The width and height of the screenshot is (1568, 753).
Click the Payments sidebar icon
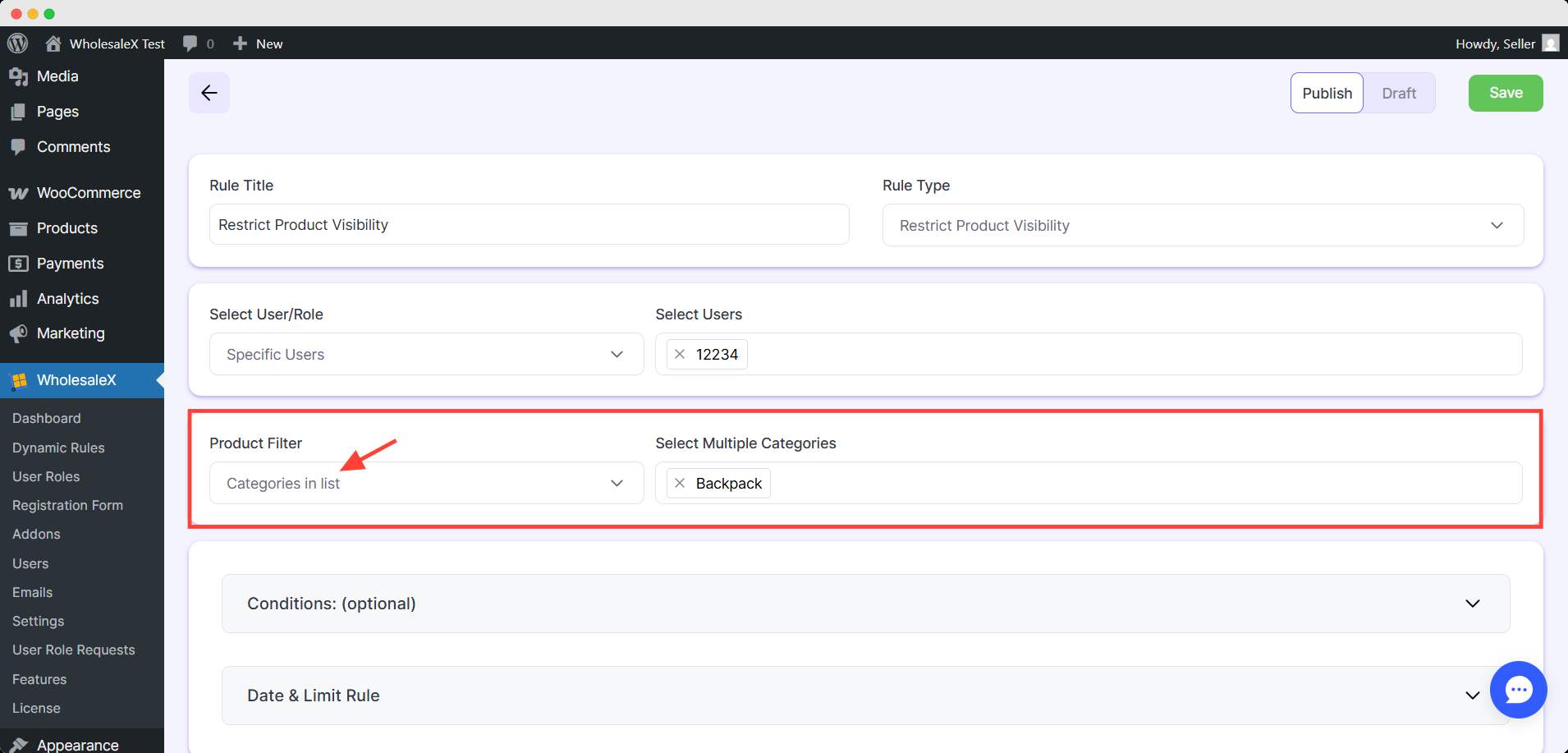tap(18, 264)
